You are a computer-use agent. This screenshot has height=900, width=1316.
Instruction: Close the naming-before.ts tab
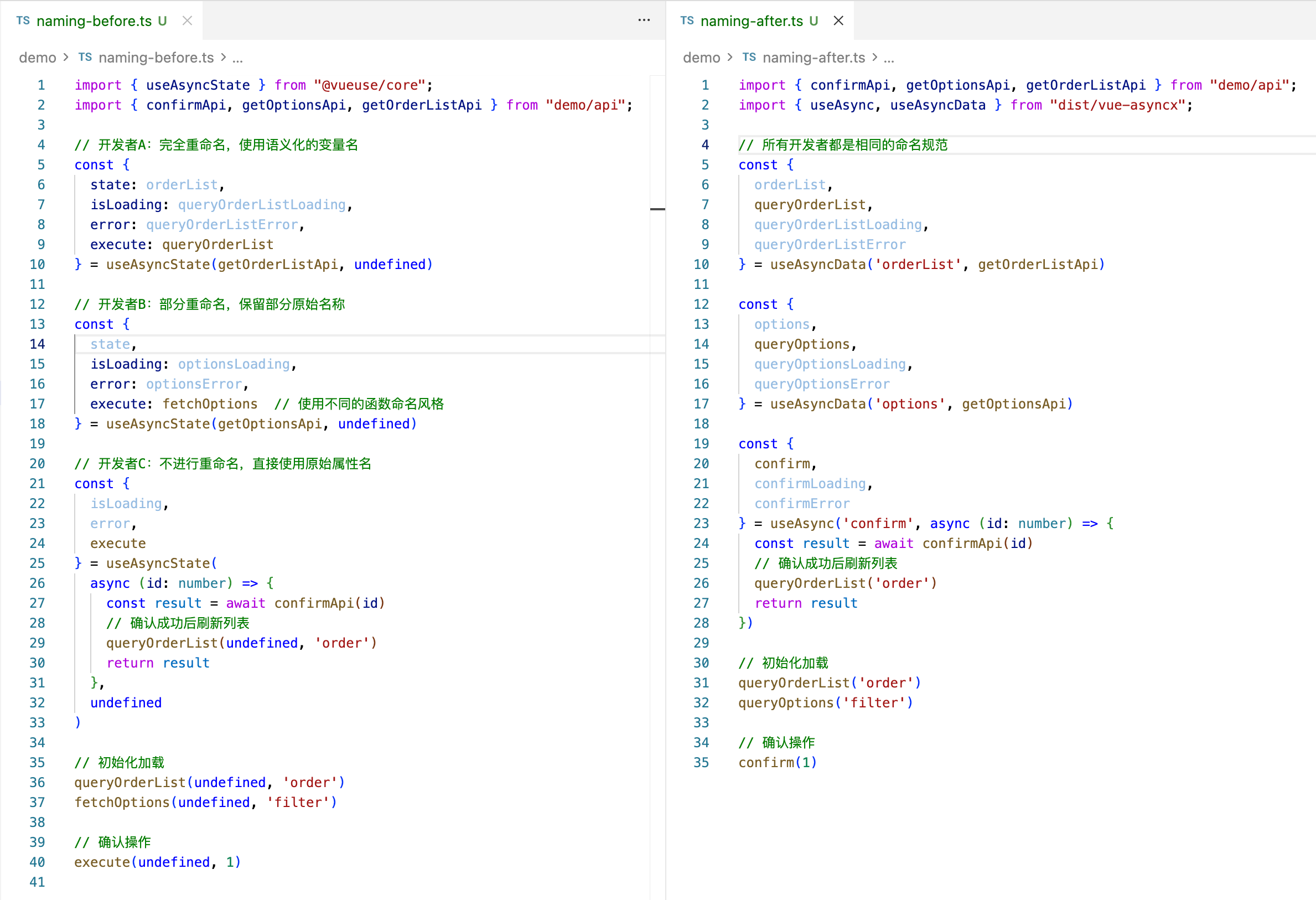pos(188,21)
